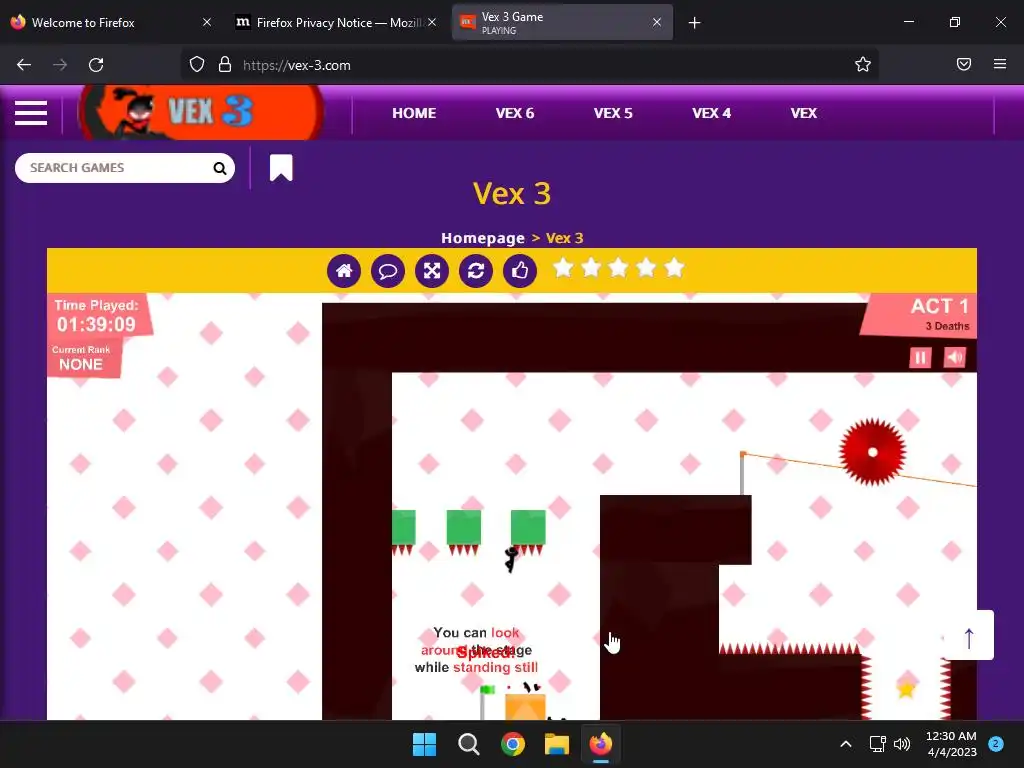Open VEX 6 in navigation
This screenshot has width=1024, height=768.
click(515, 113)
